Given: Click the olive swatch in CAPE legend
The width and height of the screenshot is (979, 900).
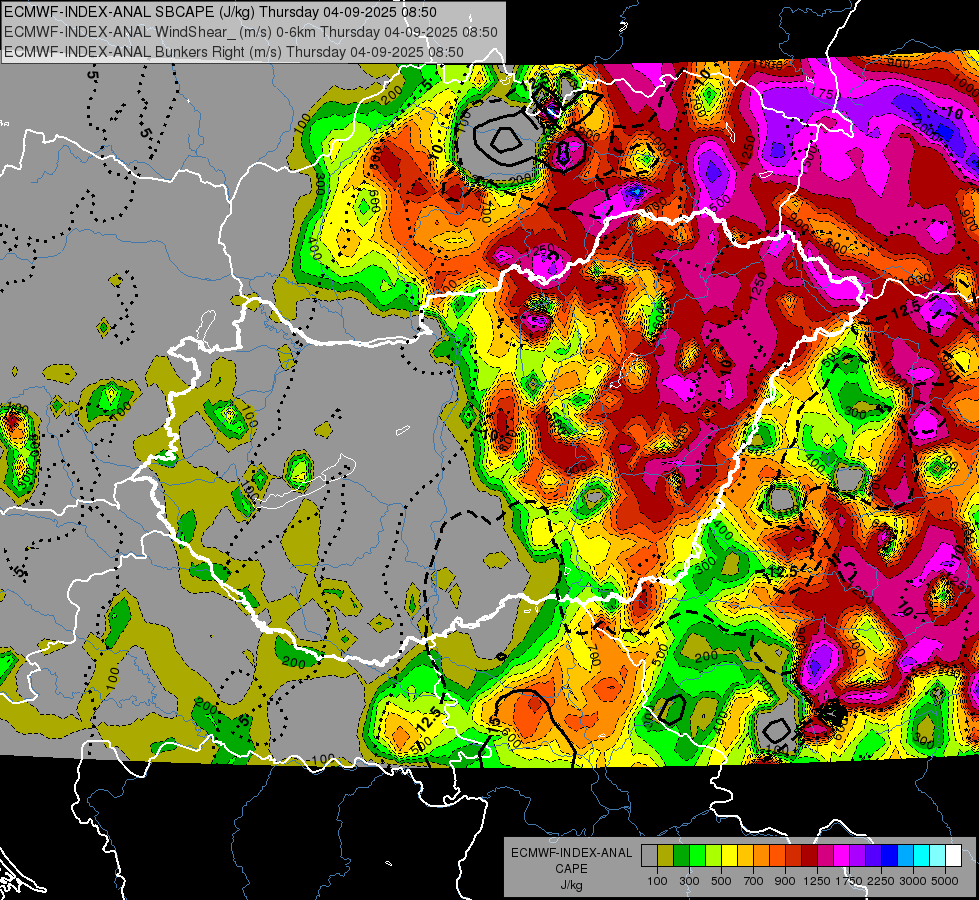Looking at the screenshot, I should tap(666, 856).
